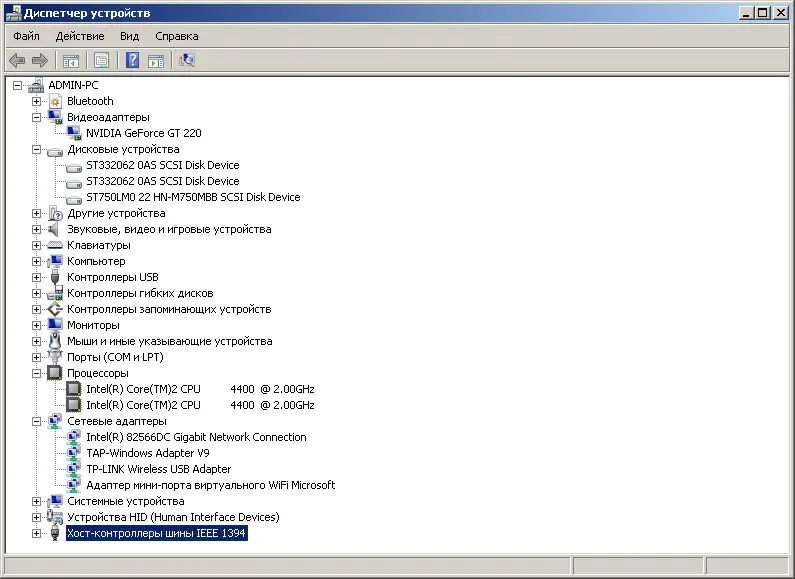The height and width of the screenshot is (579, 795).
Task: Expand the Мониторы category
Action: tap(36, 325)
